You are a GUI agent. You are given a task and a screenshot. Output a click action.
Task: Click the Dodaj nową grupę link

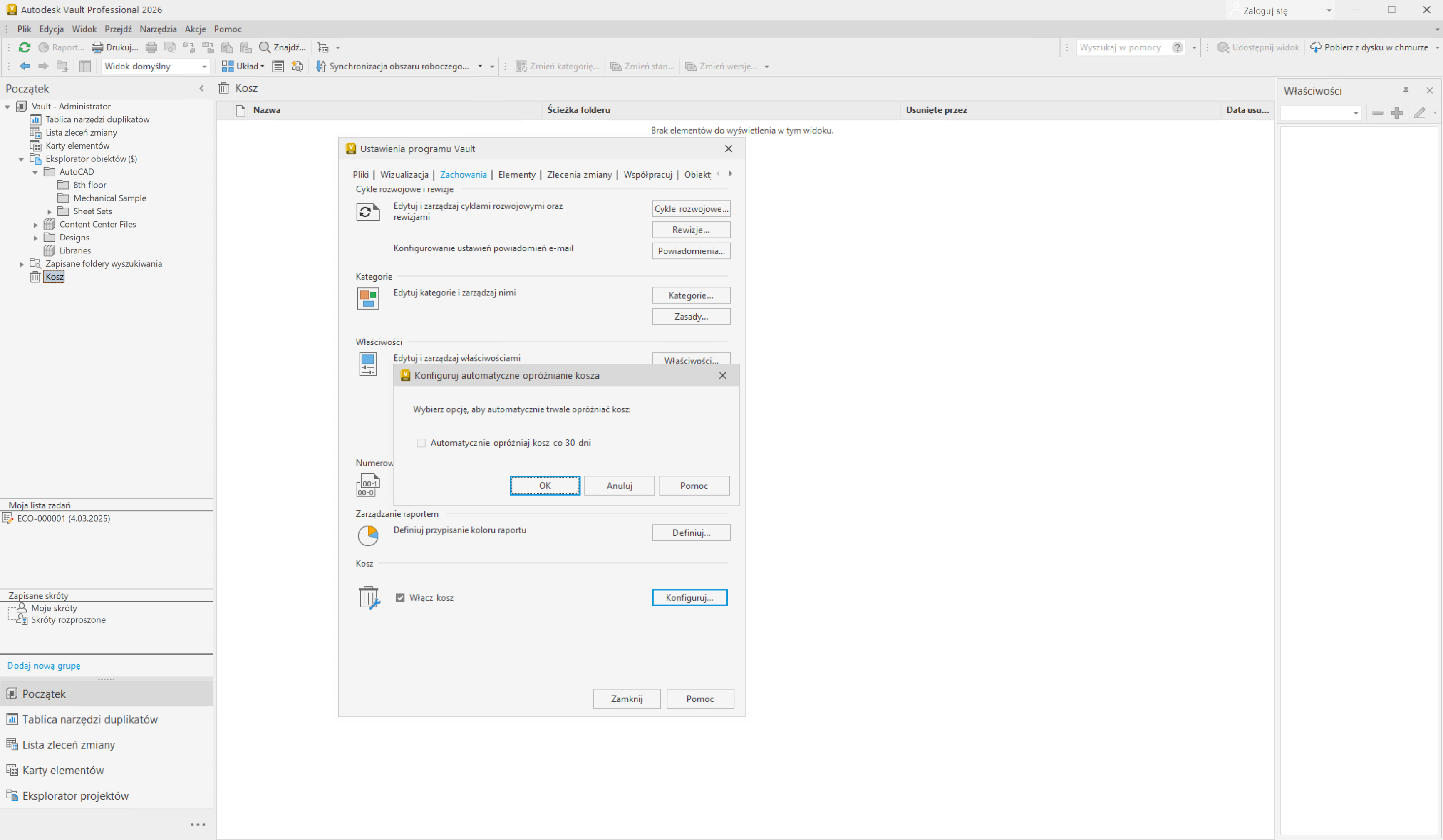coord(44,665)
